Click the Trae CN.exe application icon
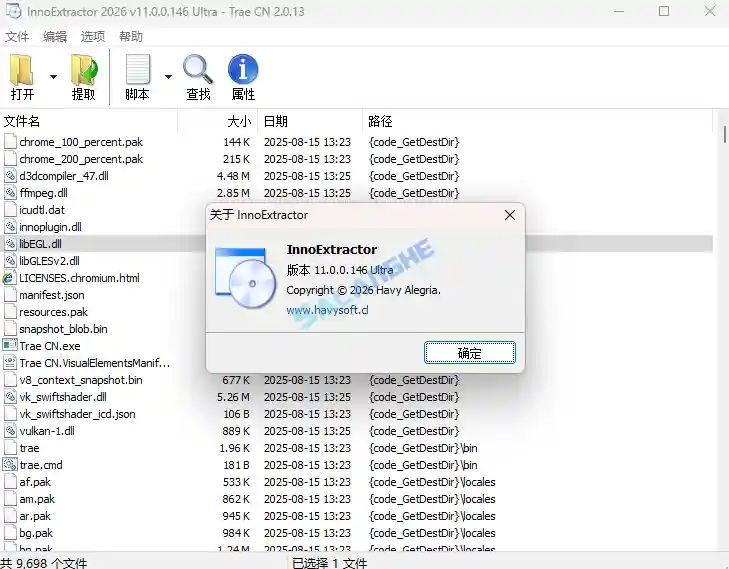This screenshot has width=729, height=569. (x=10, y=345)
